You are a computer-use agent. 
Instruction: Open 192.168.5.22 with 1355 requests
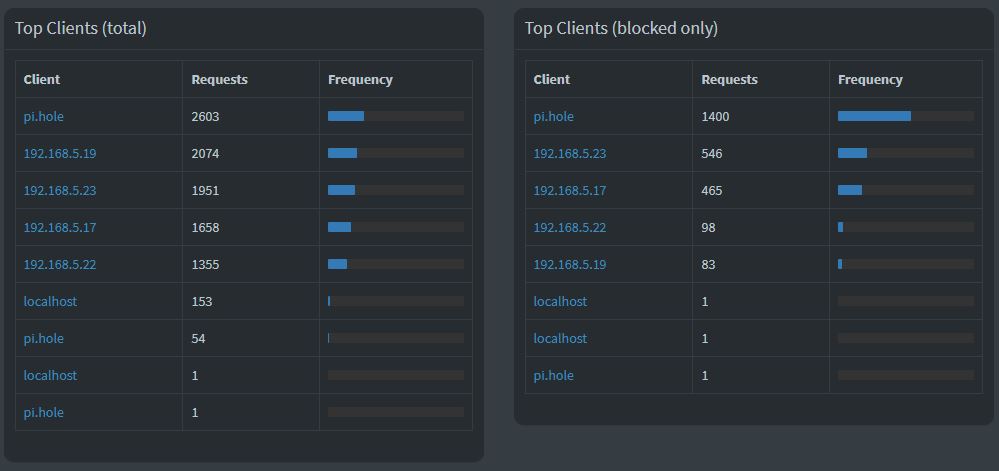(x=60, y=264)
